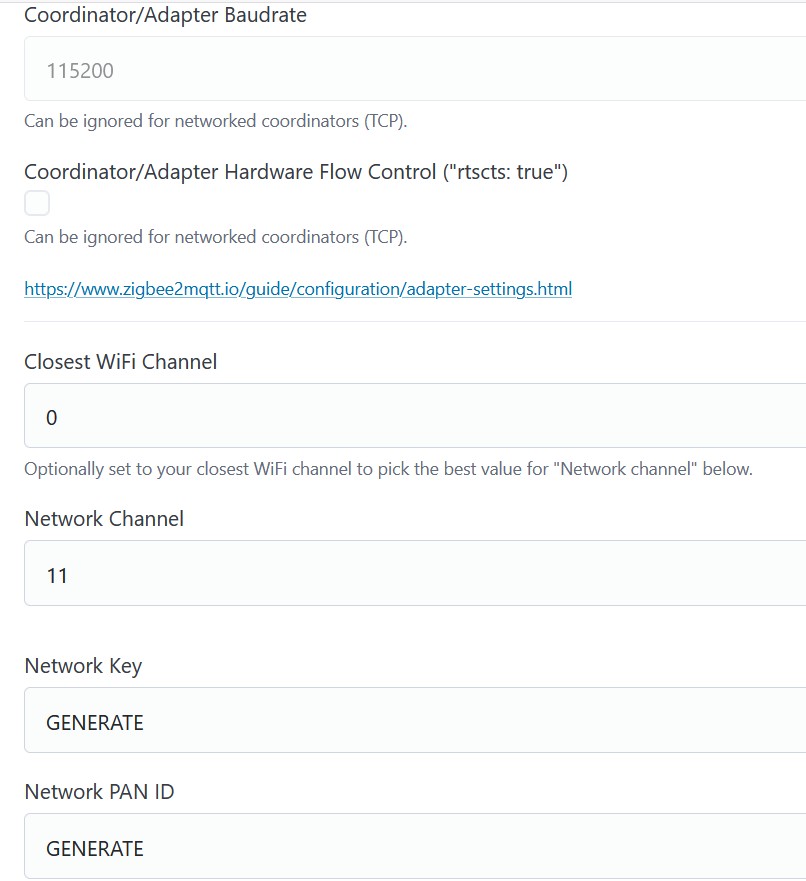Toggle the Hardware Flow Control checkbox
The height and width of the screenshot is (881, 806).
37,204
